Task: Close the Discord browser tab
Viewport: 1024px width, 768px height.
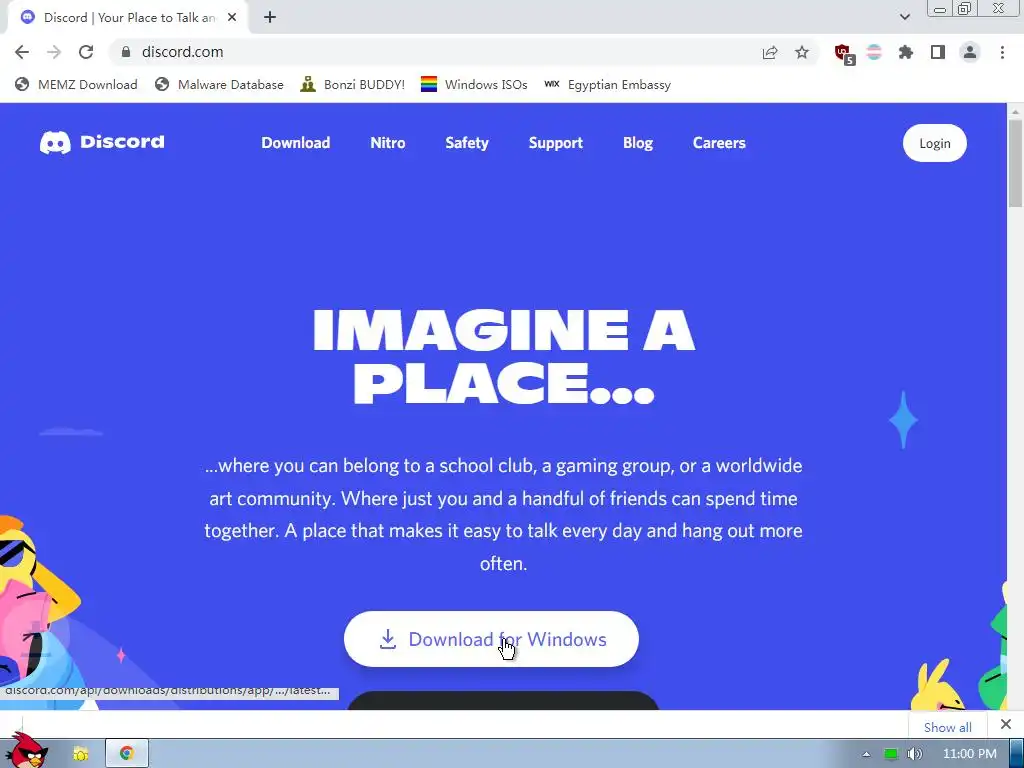Action: tap(232, 18)
